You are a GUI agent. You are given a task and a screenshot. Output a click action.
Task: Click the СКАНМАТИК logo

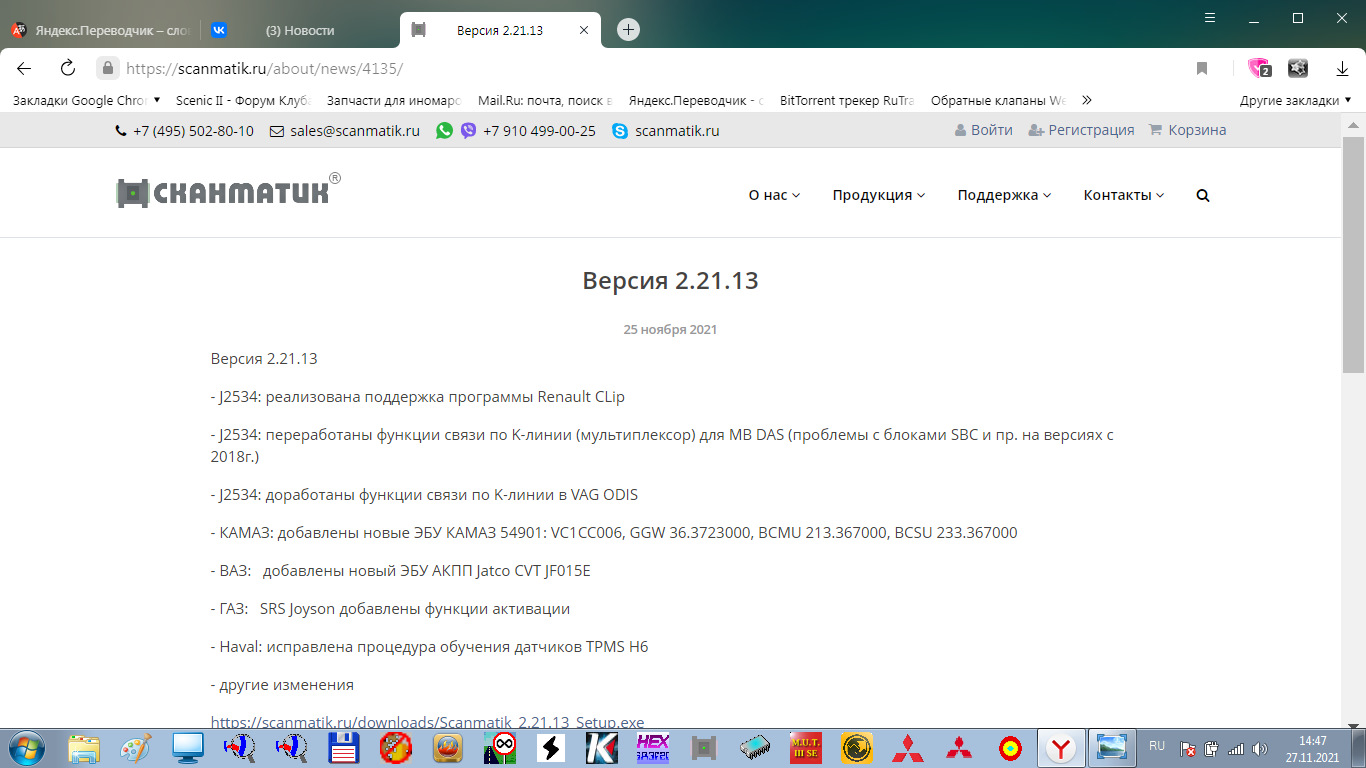tap(225, 190)
